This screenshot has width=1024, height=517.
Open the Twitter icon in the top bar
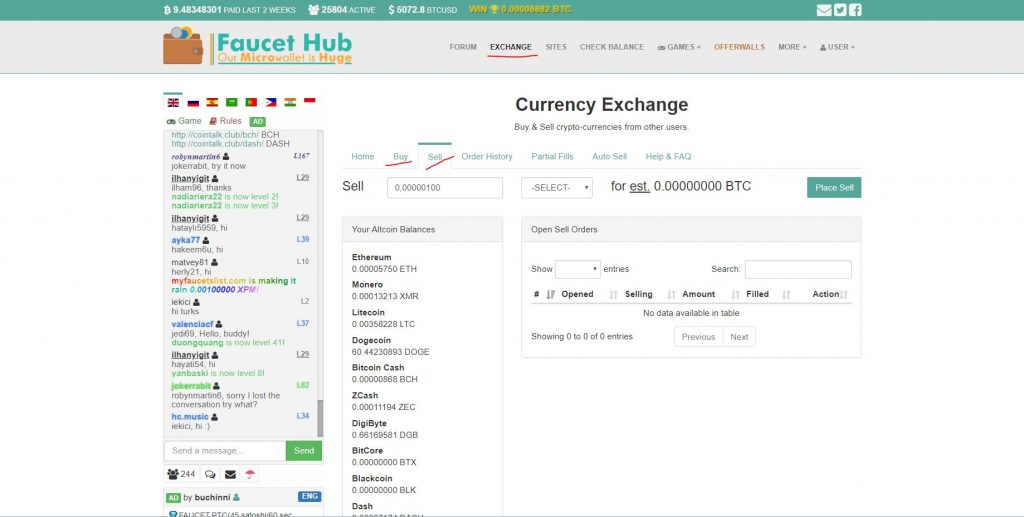[x=840, y=10]
